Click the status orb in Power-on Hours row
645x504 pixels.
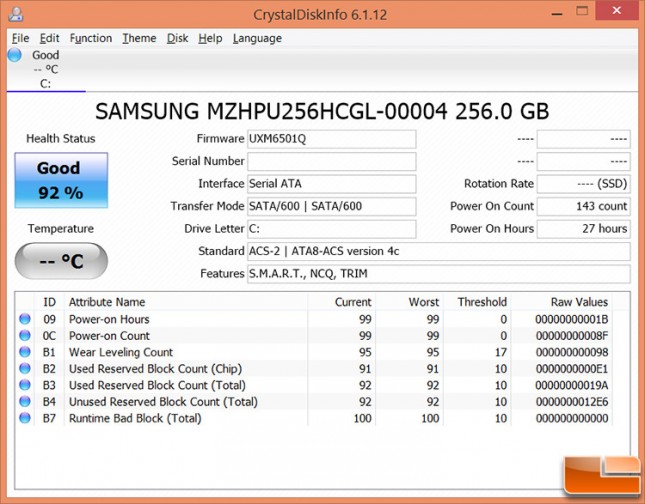25,319
